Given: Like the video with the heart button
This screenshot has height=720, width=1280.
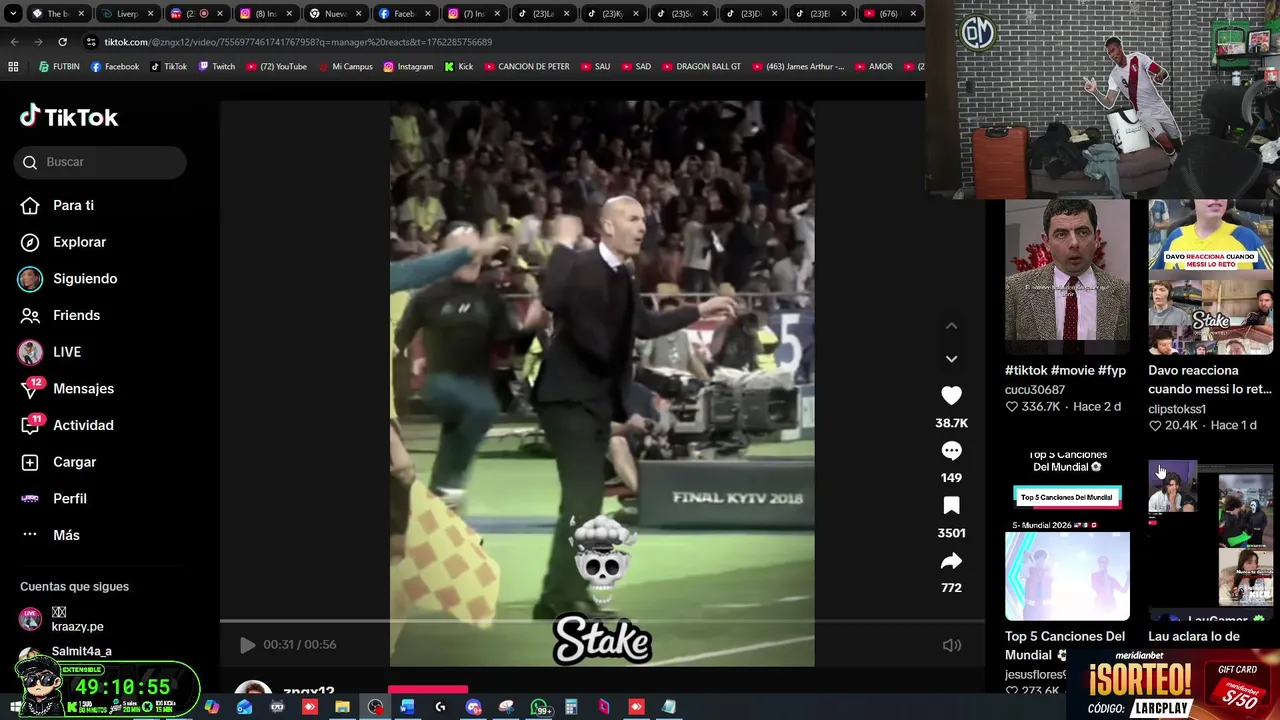Looking at the screenshot, I should 951,396.
